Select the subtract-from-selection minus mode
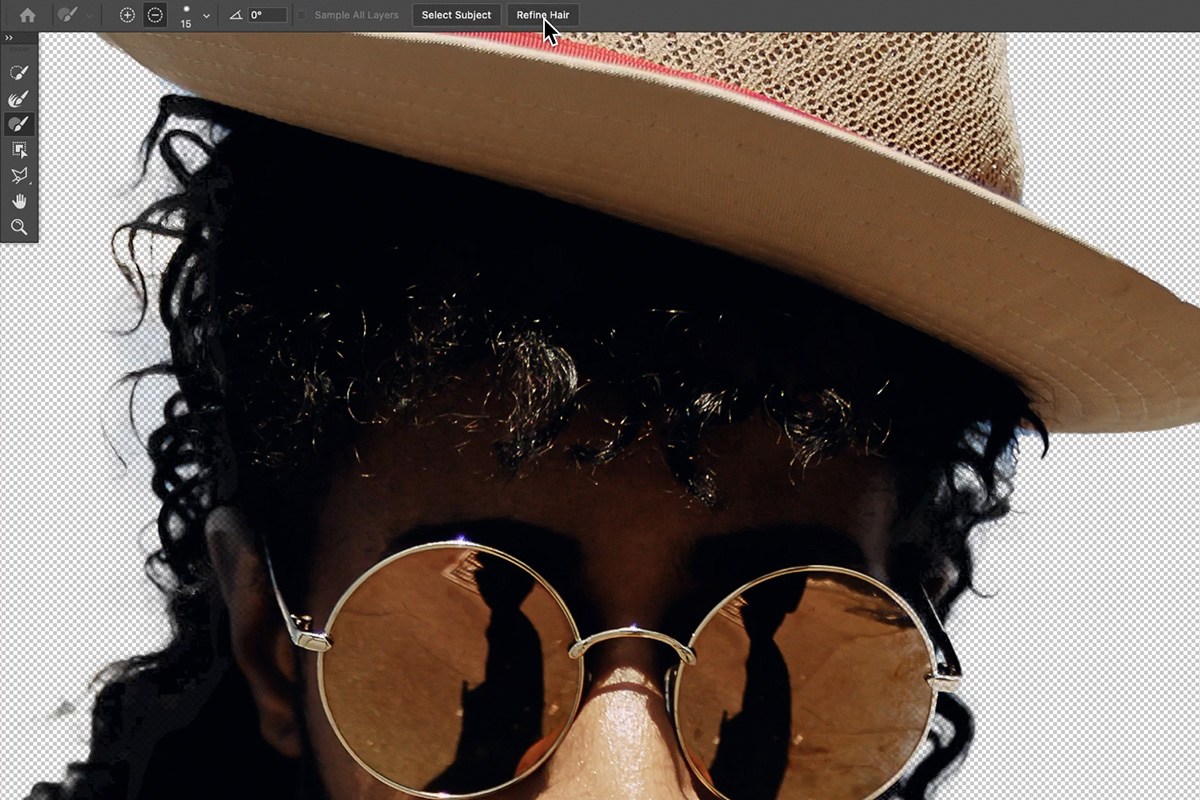The image size is (1200, 800). [x=155, y=15]
